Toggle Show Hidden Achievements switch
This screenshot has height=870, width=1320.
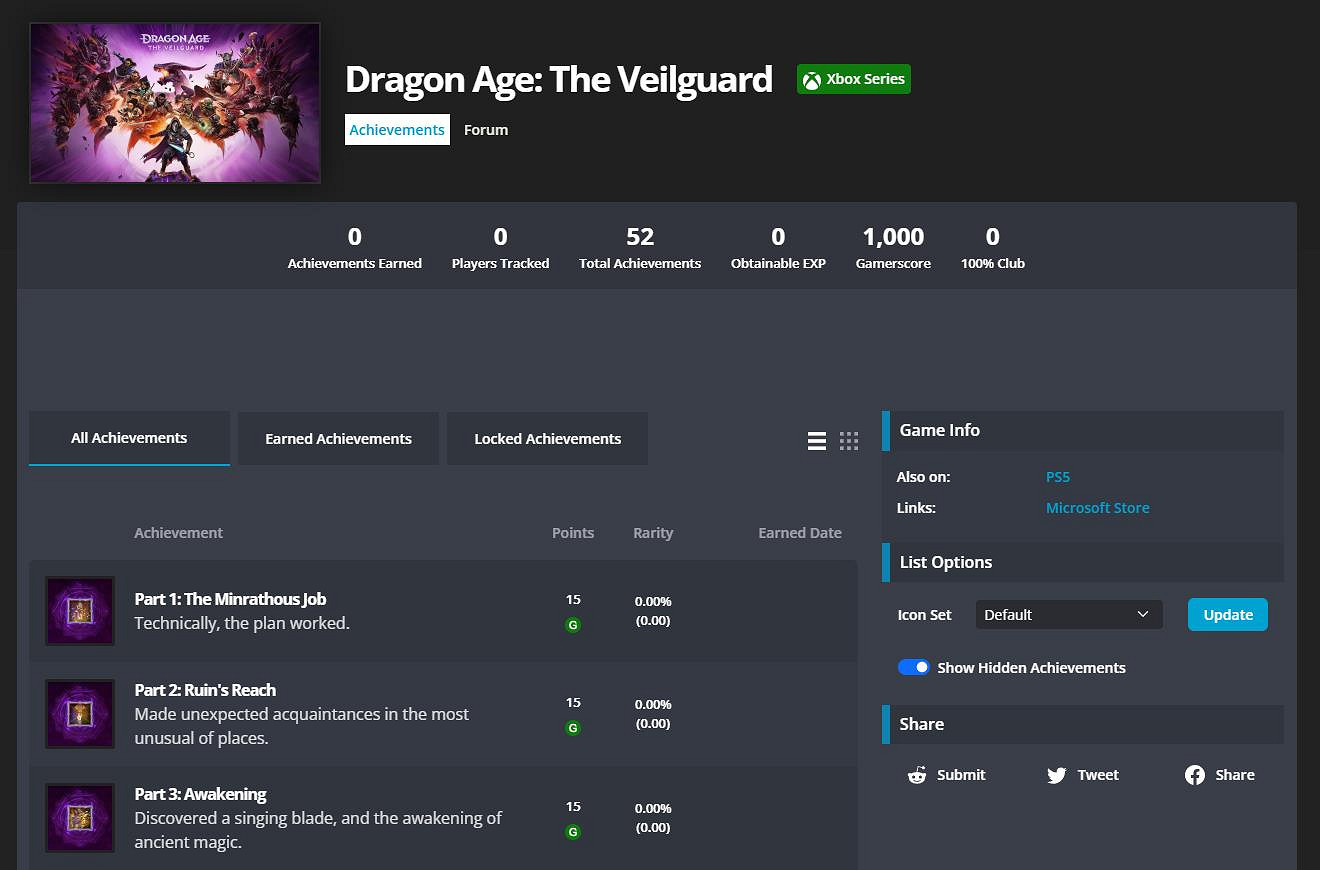(x=914, y=667)
